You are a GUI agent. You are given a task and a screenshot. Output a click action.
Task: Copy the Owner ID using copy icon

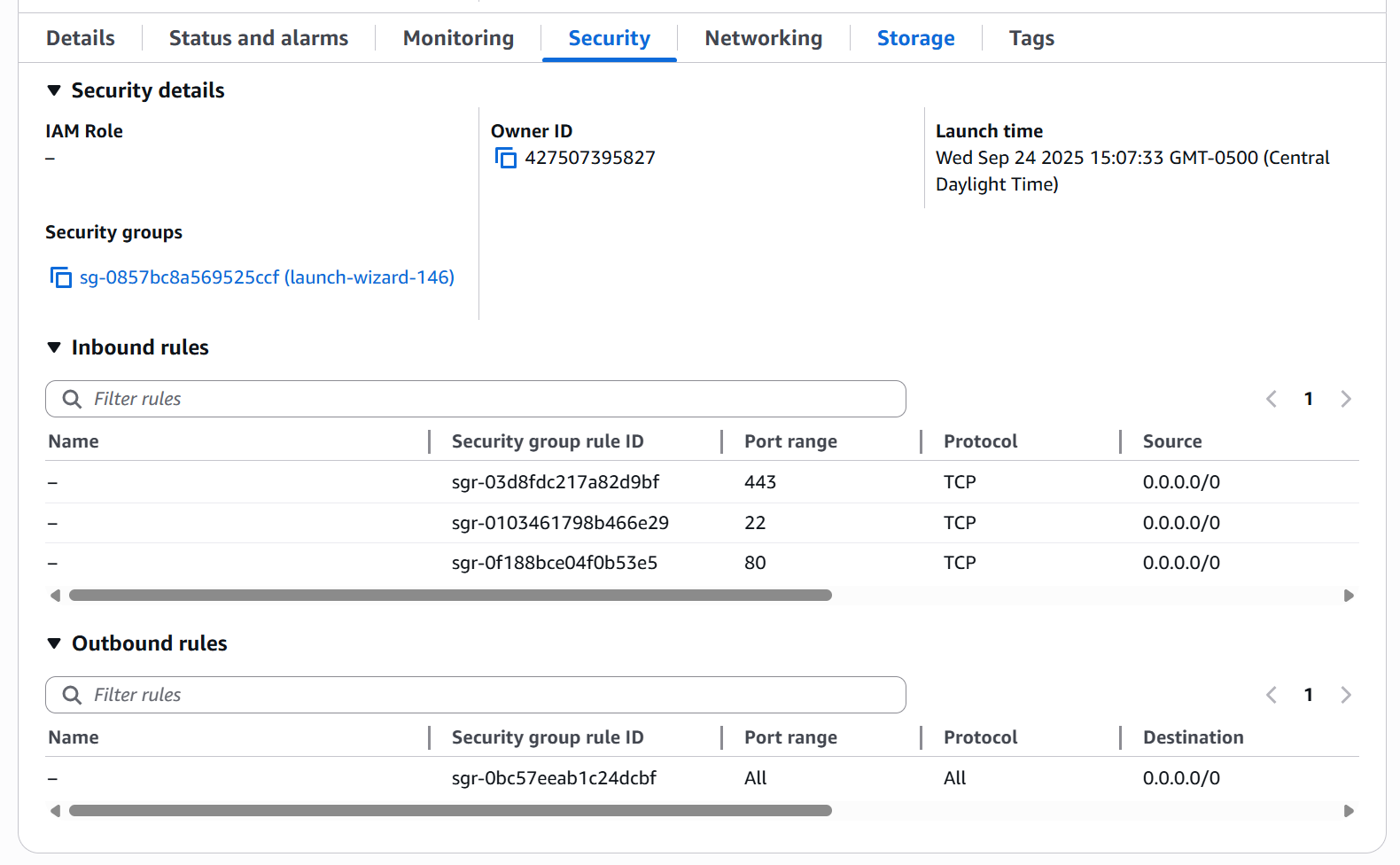pyautogui.click(x=505, y=159)
